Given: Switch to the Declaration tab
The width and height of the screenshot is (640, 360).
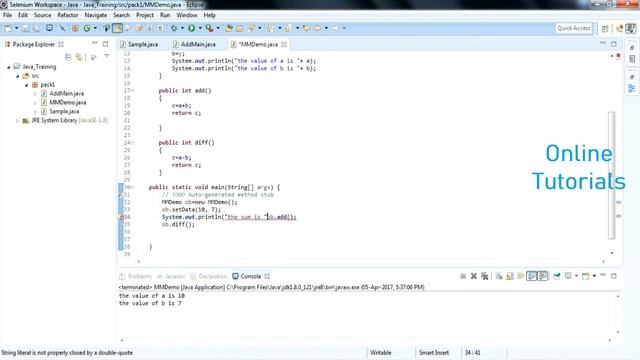Looking at the screenshot, I should [209, 276].
